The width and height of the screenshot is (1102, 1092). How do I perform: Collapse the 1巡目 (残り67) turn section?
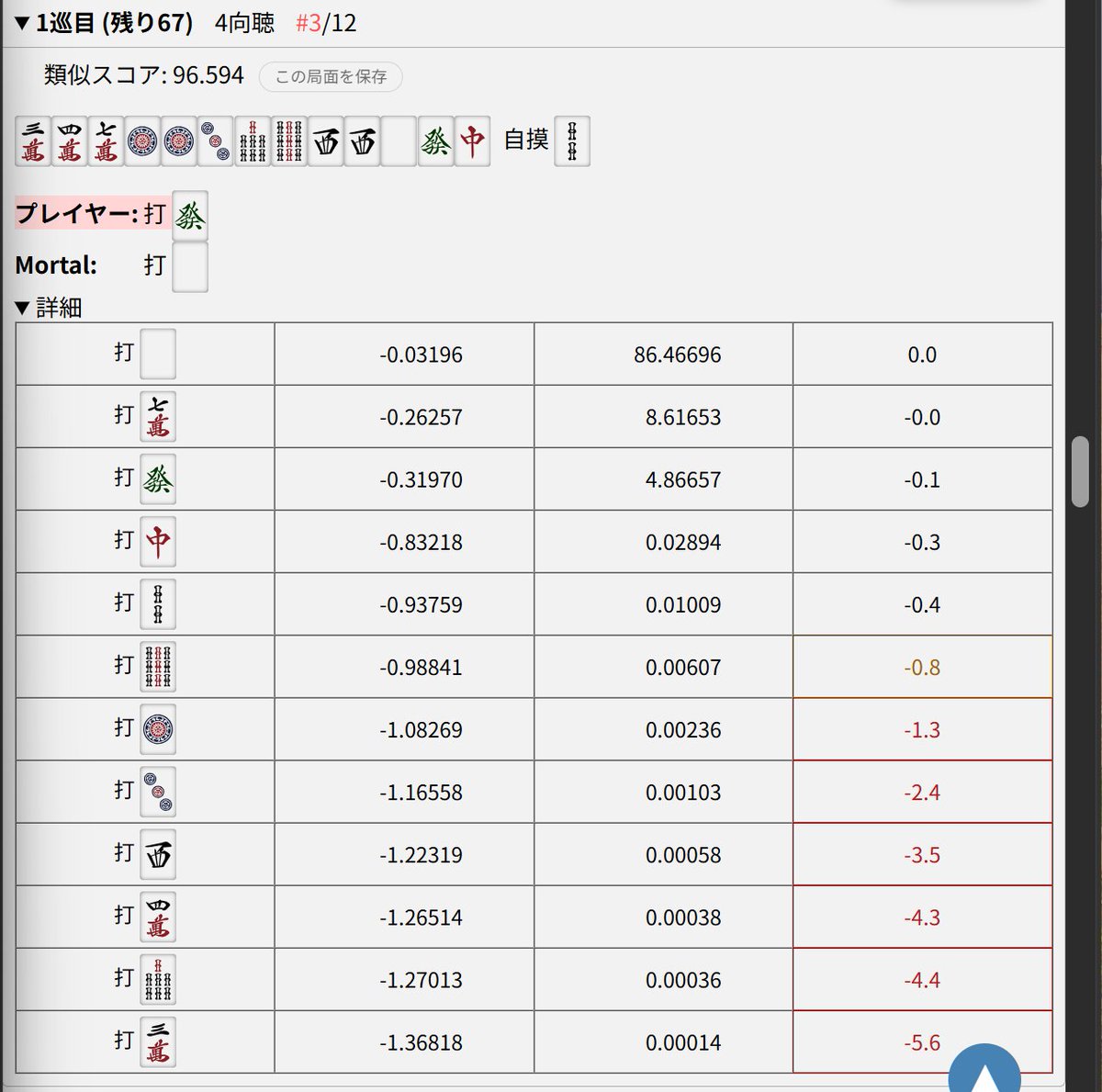[23, 23]
